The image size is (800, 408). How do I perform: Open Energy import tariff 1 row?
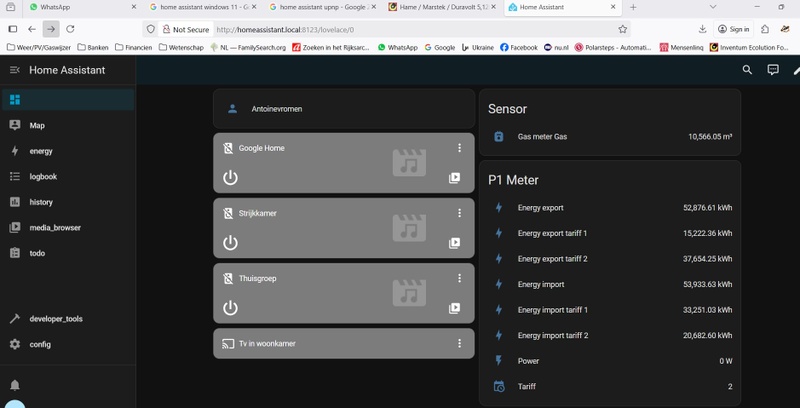coord(610,310)
